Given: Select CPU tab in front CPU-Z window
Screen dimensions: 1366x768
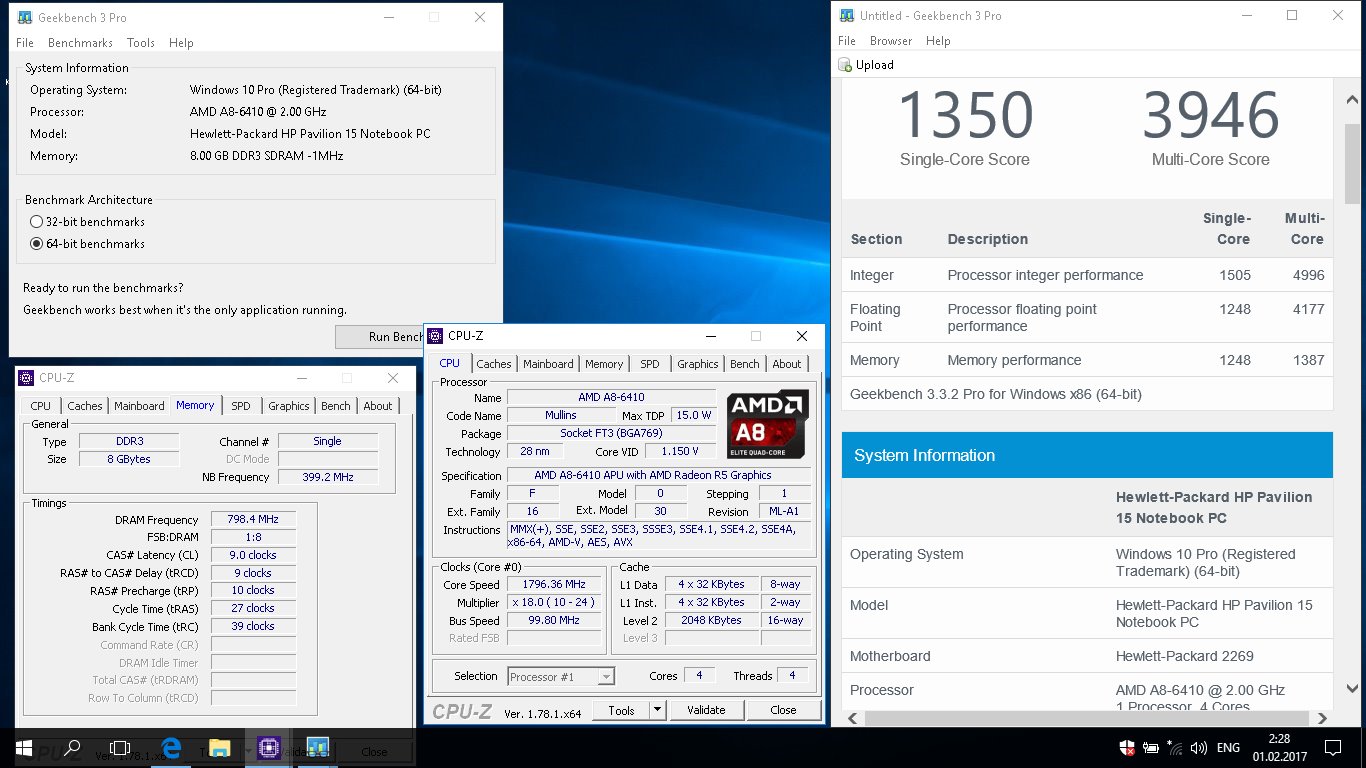Looking at the screenshot, I should (x=450, y=363).
